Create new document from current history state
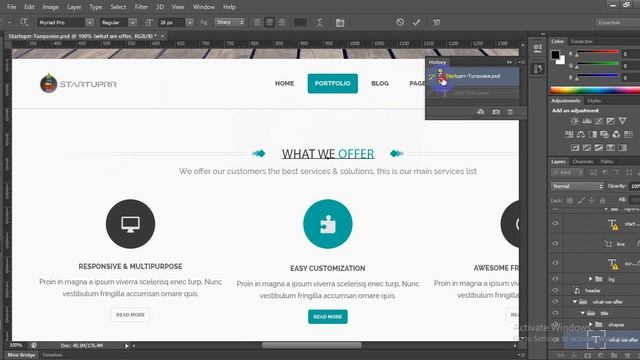Image resolution: width=640 pixels, height=360 pixels. 480,112
